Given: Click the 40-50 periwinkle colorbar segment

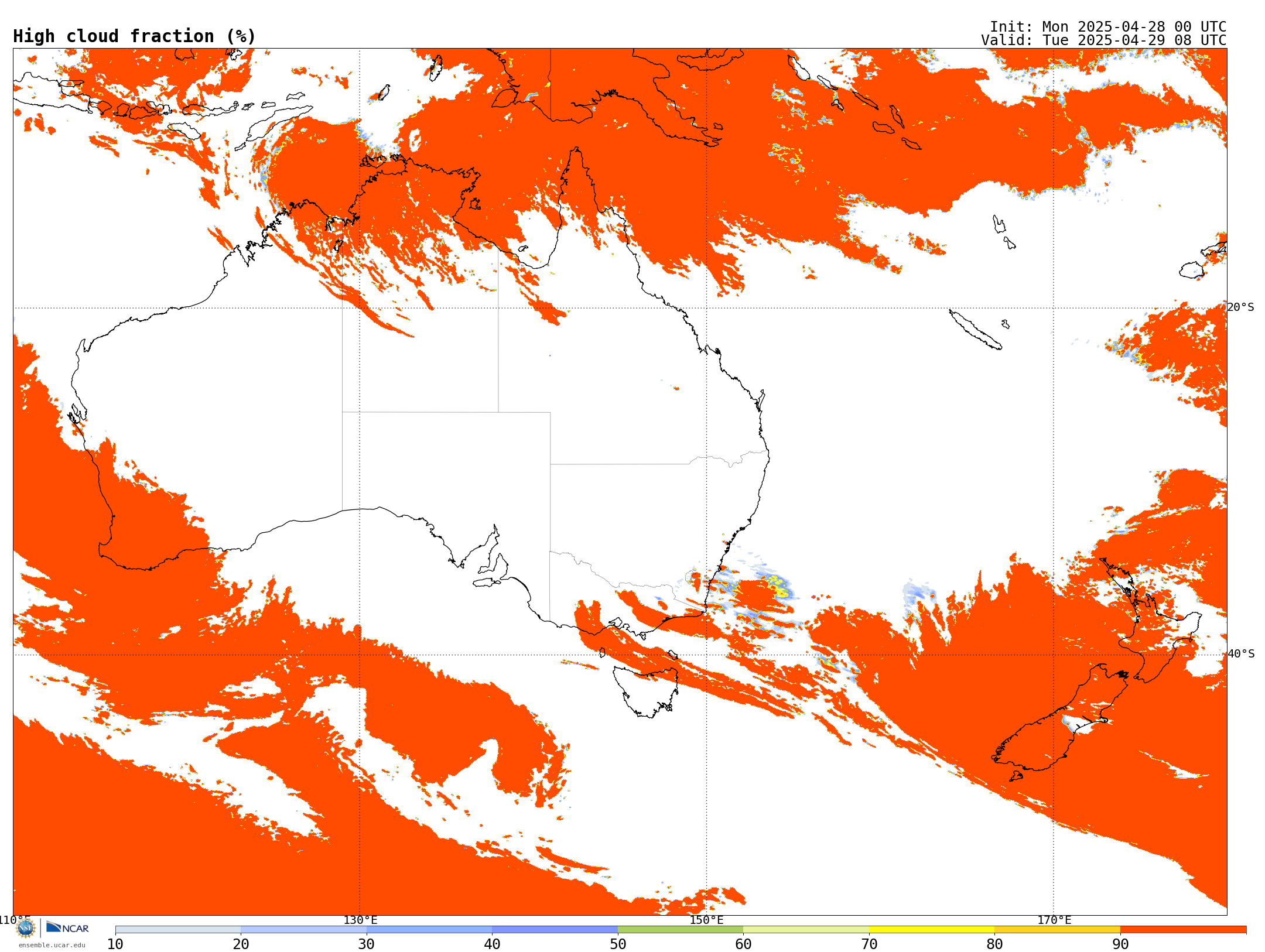Looking at the screenshot, I should (555, 930).
